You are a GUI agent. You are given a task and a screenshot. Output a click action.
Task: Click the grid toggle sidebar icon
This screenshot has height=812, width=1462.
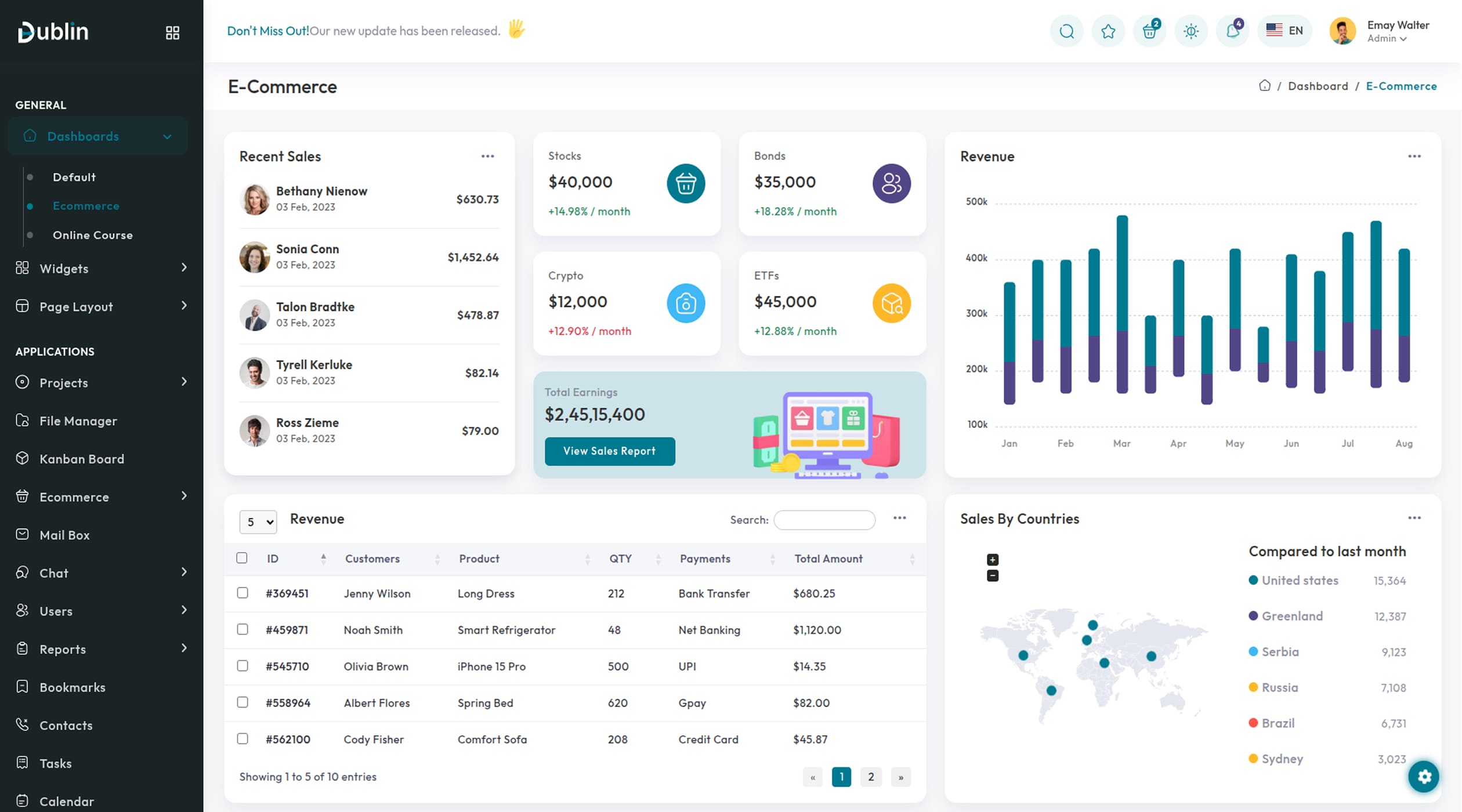172,32
